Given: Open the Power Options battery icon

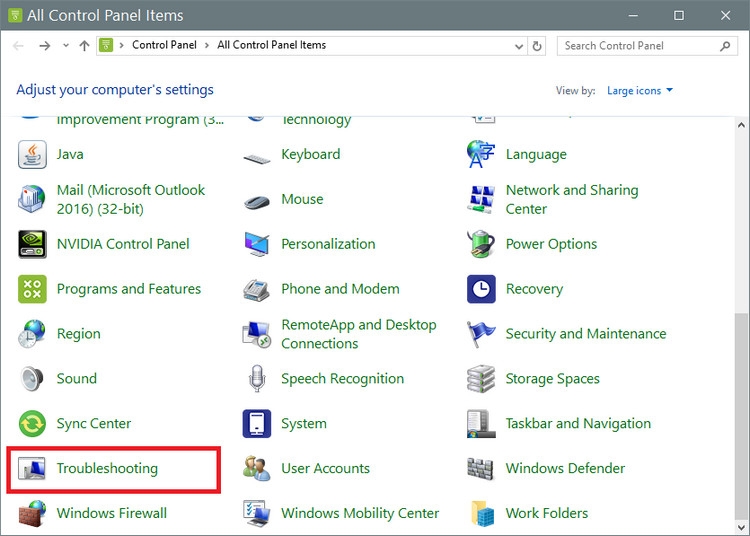Looking at the screenshot, I should tap(481, 244).
